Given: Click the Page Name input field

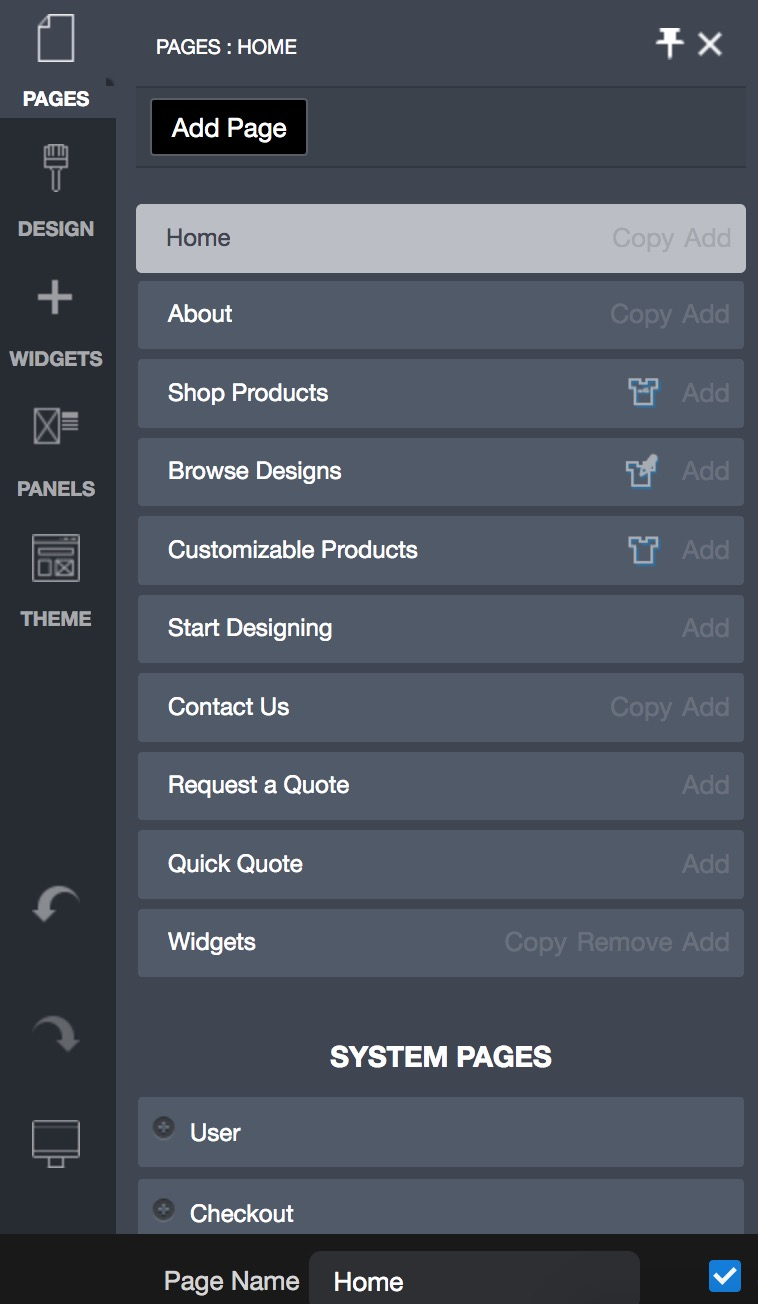Looking at the screenshot, I should point(474,1280).
